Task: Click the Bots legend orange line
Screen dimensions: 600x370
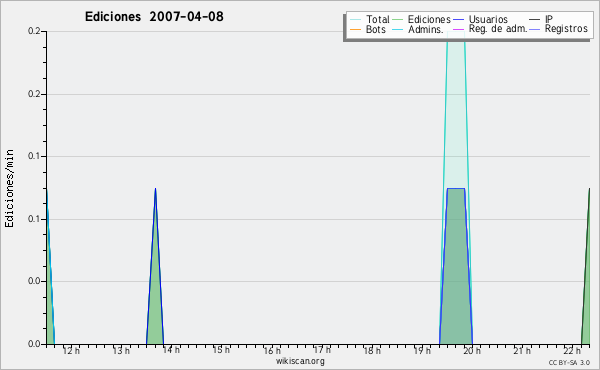Action: click(355, 29)
